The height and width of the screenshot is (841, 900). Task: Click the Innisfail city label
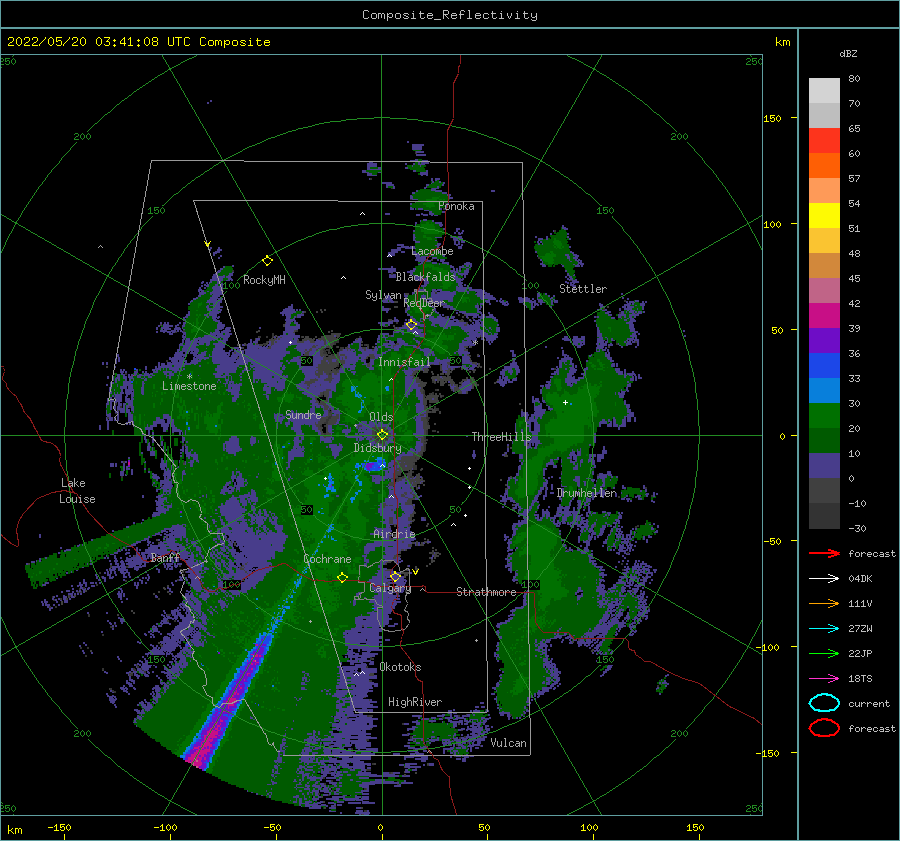tap(404, 362)
